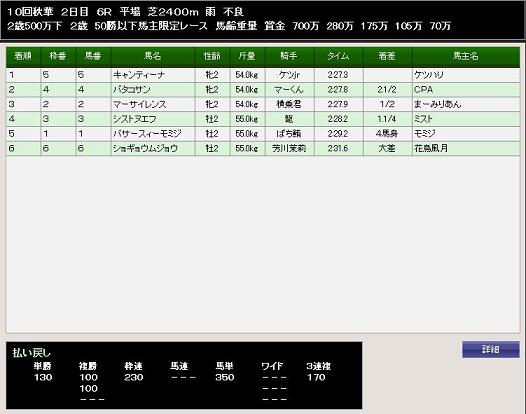Click the 馬名 column header
This screenshot has width=526, height=414.
(153, 56)
